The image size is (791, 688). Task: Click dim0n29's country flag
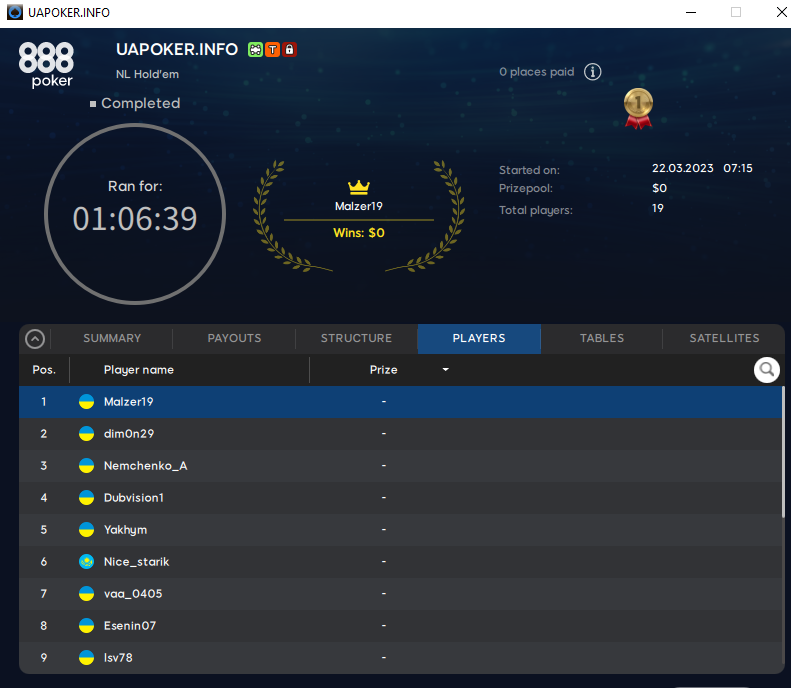[x=86, y=434]
